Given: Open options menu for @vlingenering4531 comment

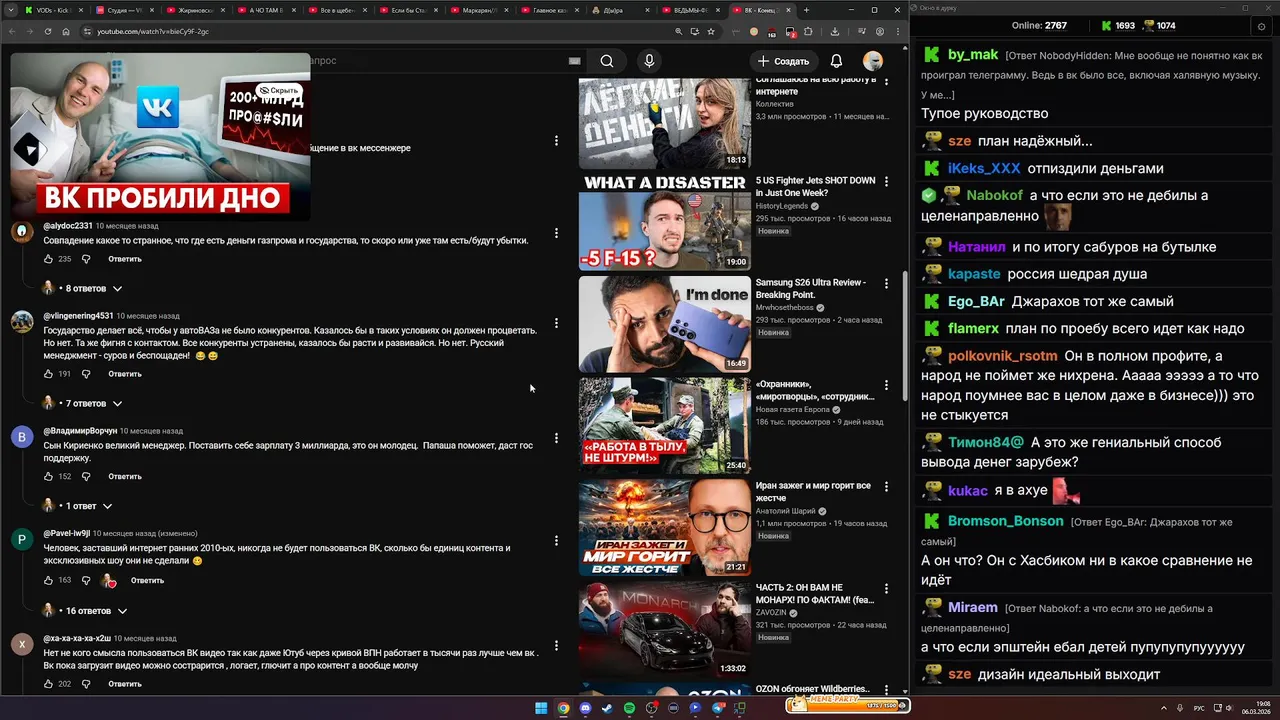Looking at the screenshot, I should (556, 322).
